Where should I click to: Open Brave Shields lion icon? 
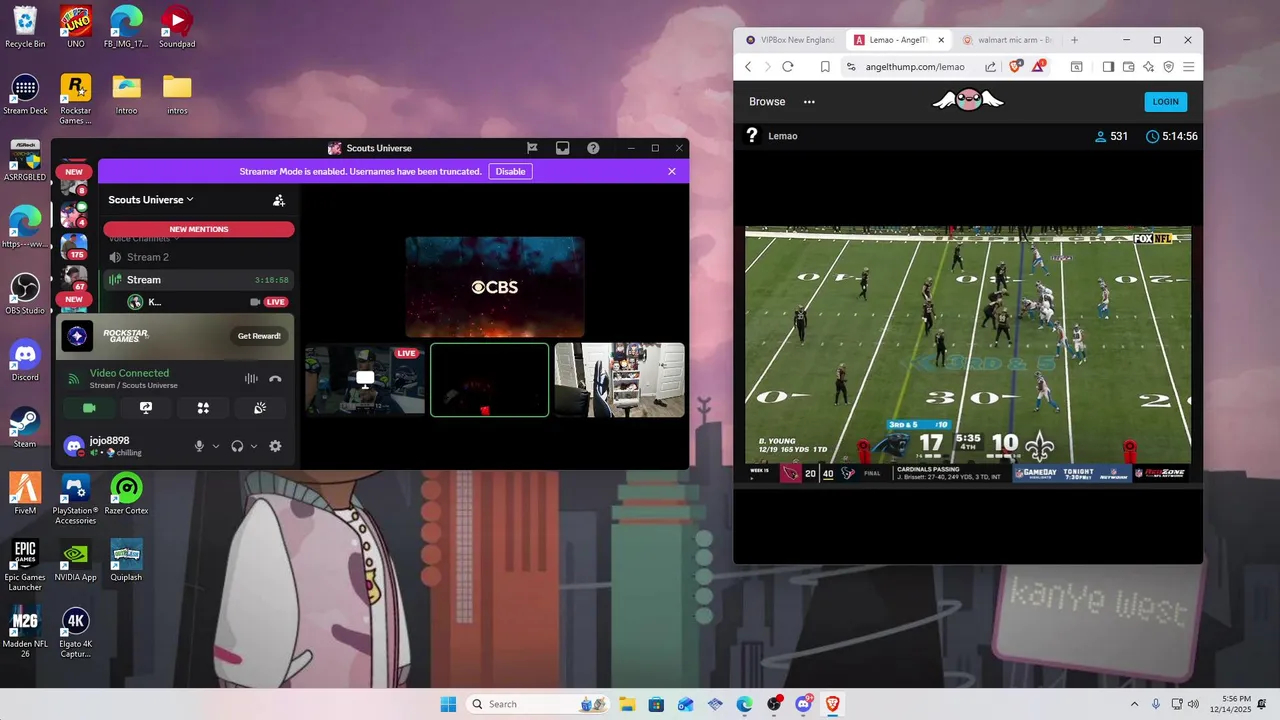pyautogui.click(x=1016, y=66)
